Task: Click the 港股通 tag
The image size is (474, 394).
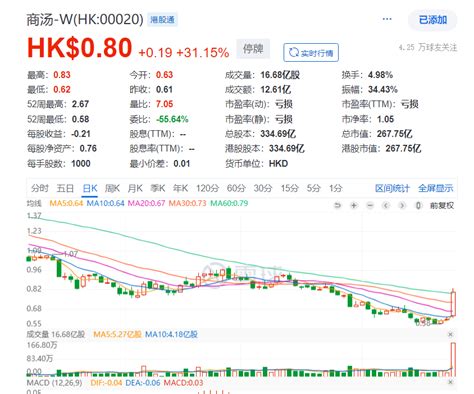Action: tap(162, 20)
